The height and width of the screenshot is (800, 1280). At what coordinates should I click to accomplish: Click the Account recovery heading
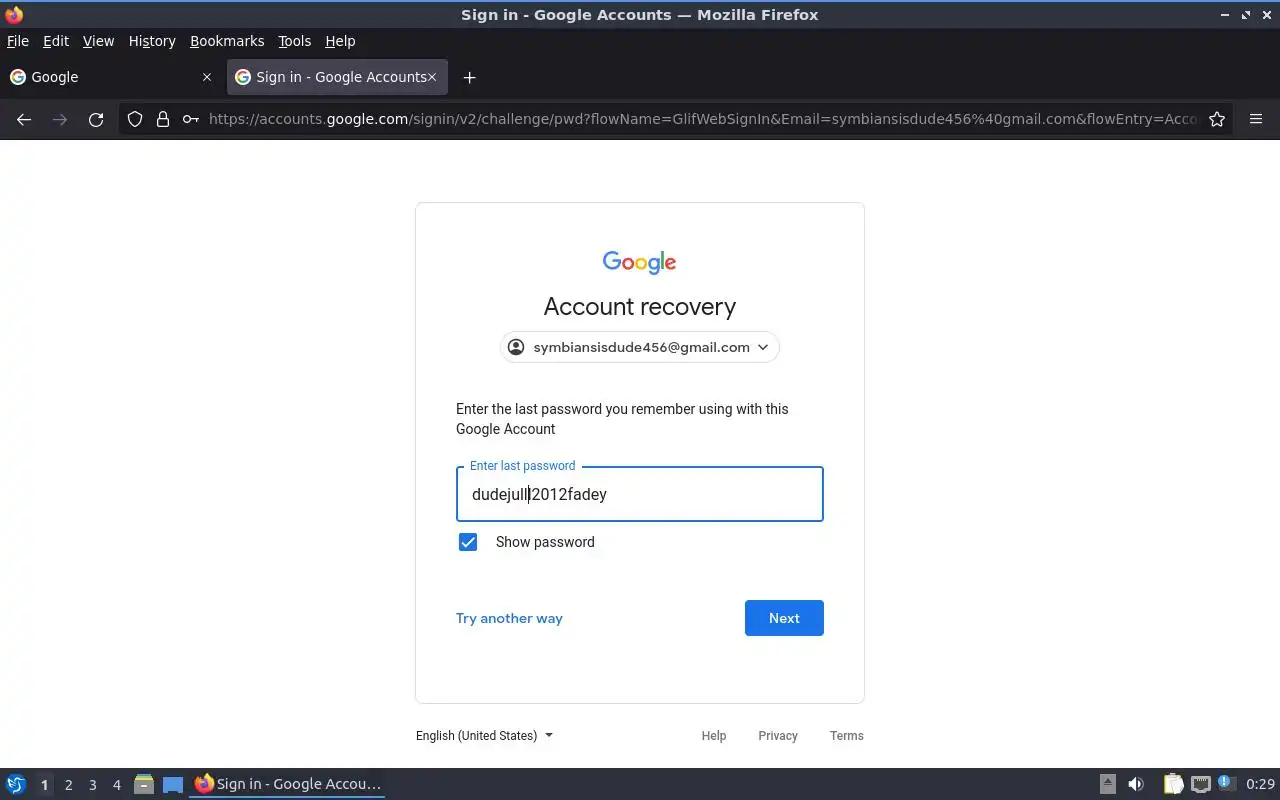tap(640, 306)
